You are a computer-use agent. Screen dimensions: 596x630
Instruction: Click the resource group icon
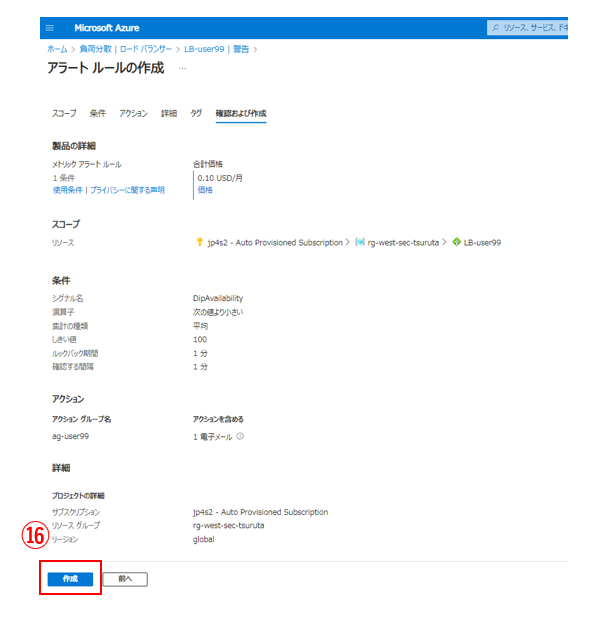point(360,242)
